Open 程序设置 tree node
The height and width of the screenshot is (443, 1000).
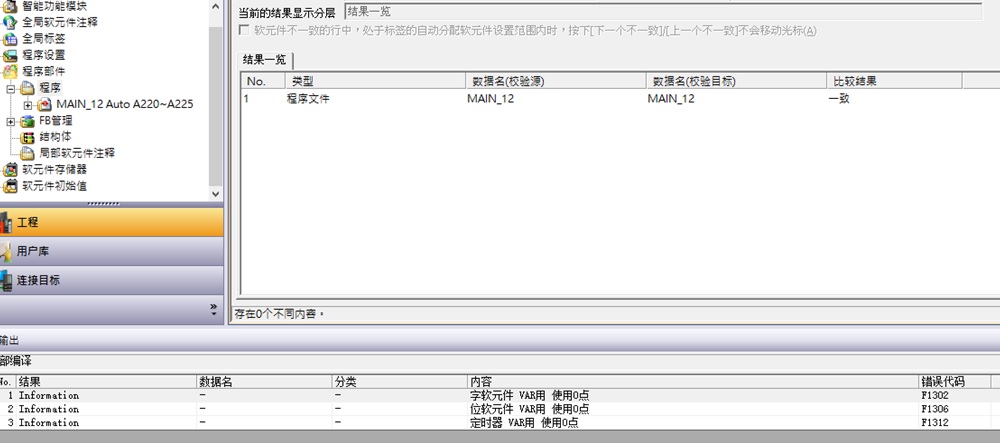[x=44, y=55]
